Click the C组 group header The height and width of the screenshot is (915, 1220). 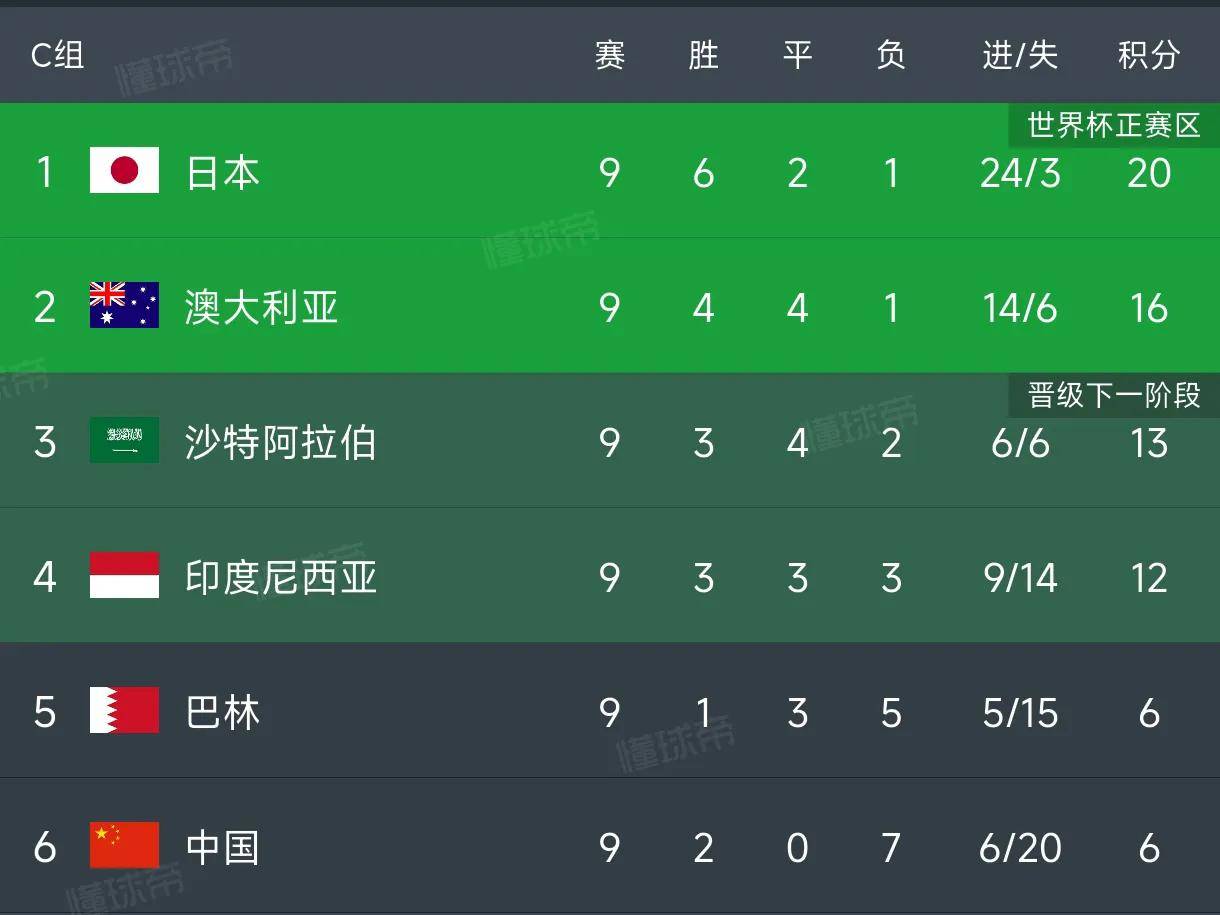[57, 55]
